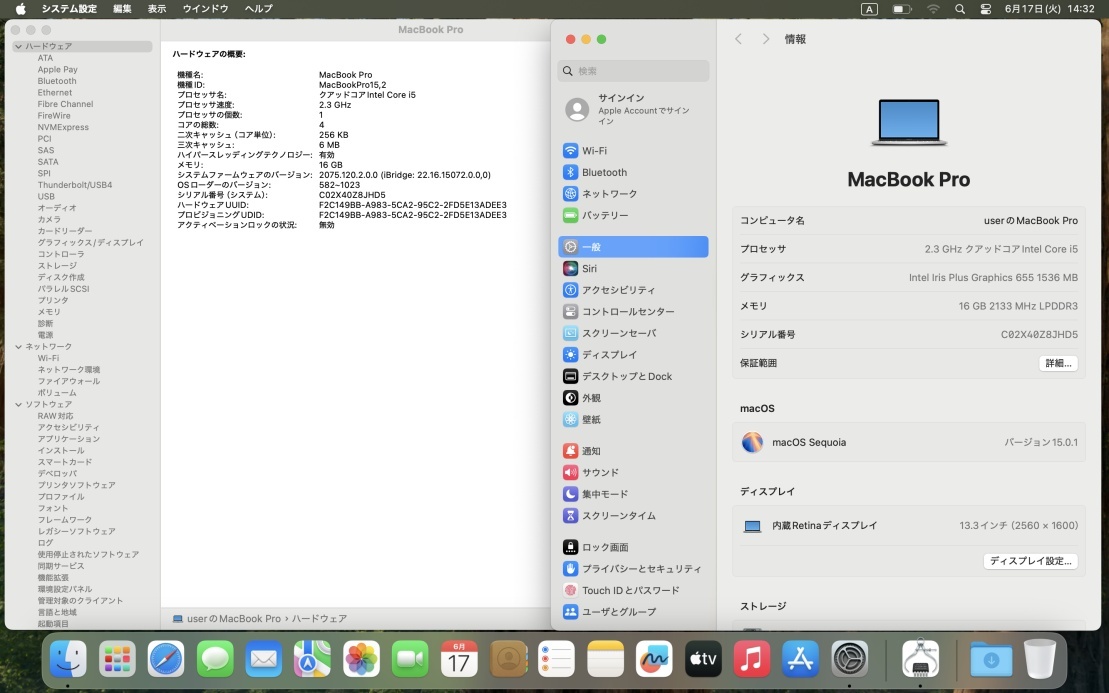This screenshot has width=1109, height=693.
Task: Open Photos app from the Dock
Action: coord(361,659)
